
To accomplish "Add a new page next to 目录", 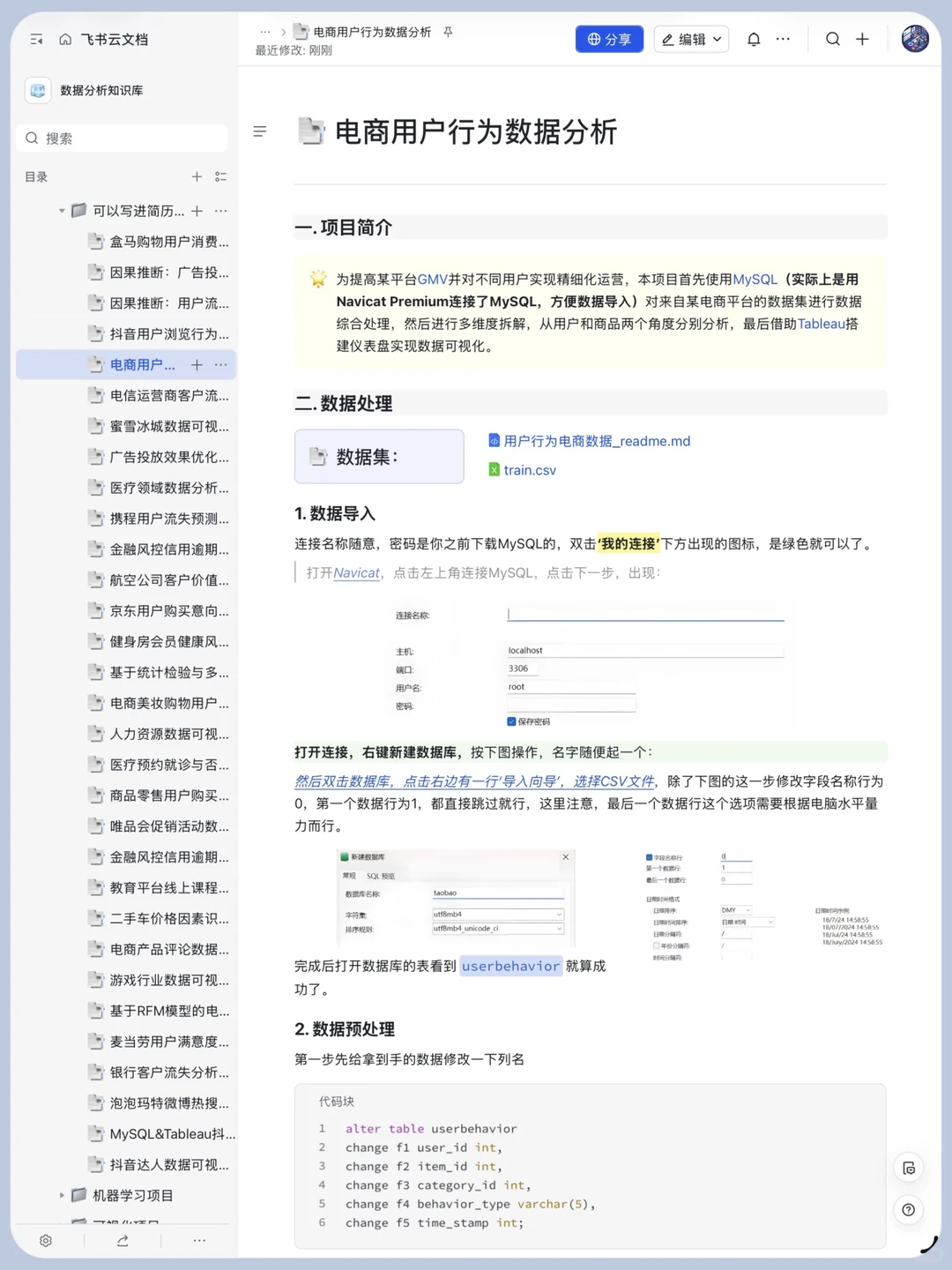I will pyautogui.click(x=197, y=177).
